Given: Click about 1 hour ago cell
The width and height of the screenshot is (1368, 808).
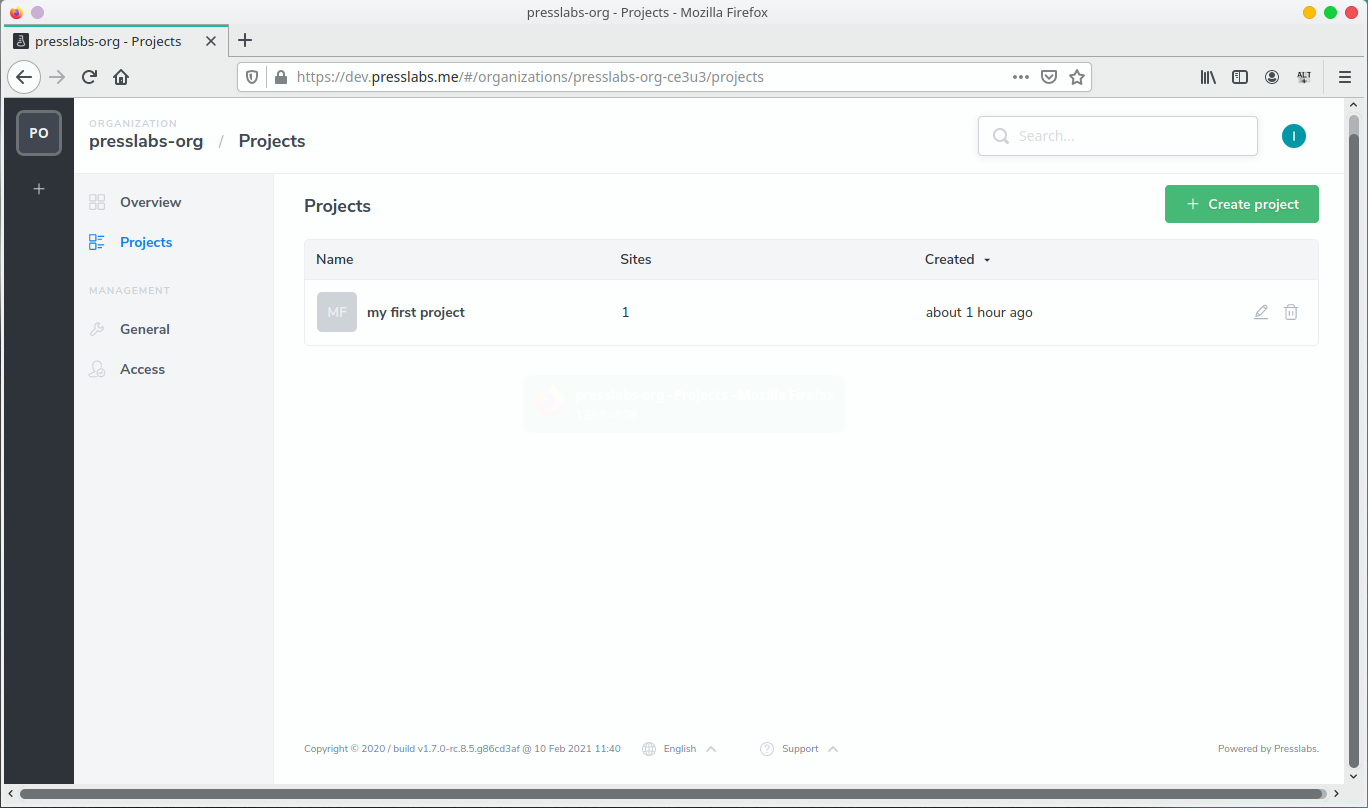Looking at the screenshot, I should click(x=979, y=312).
